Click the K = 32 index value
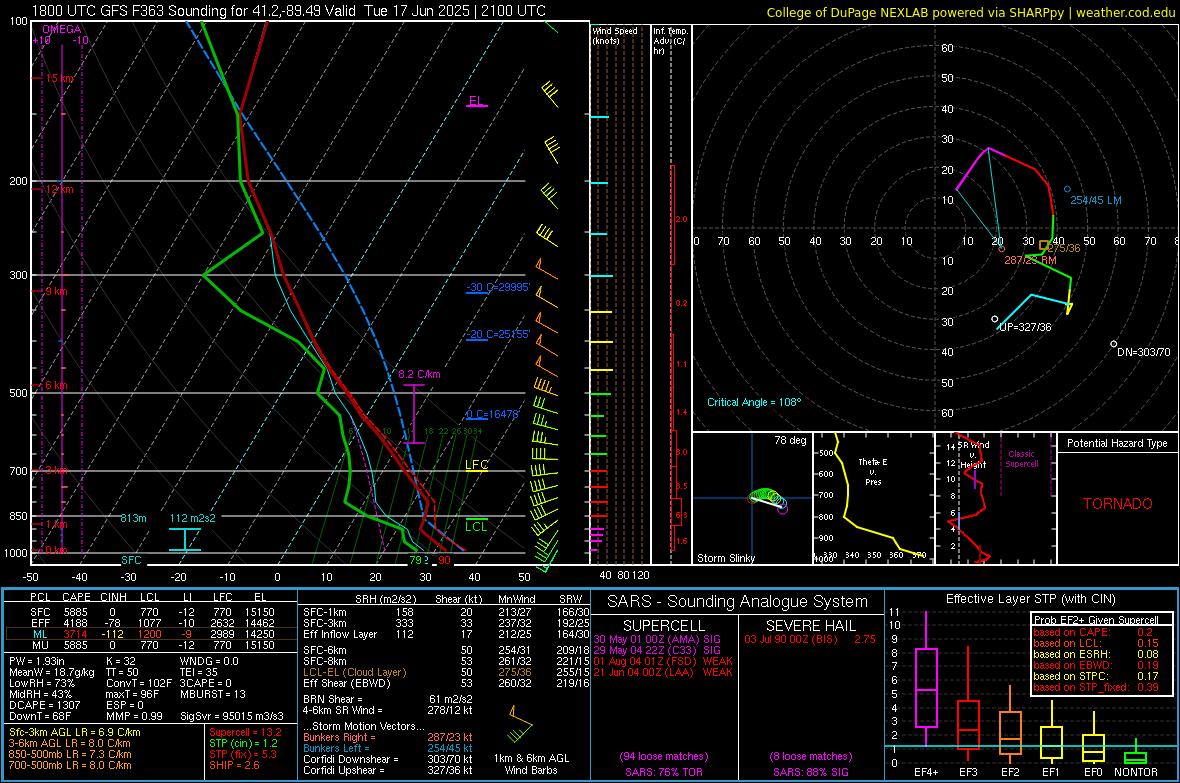The width and height of the screenshot is (1180, 783). tap(121, 661)
